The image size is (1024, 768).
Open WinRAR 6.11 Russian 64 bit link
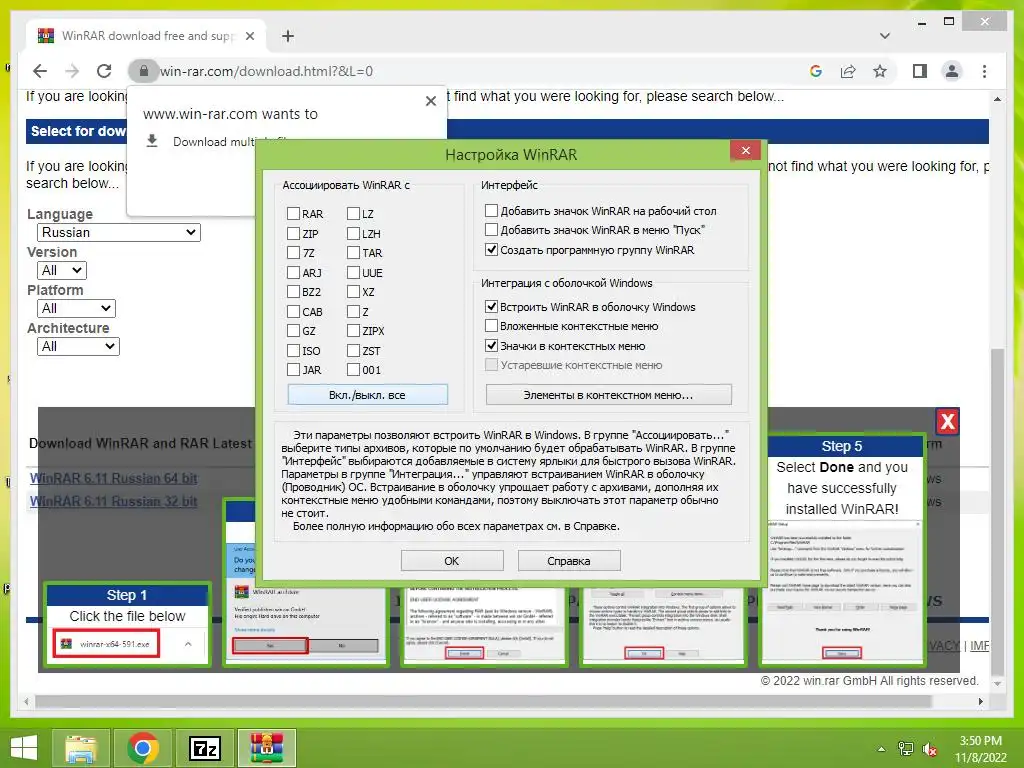tap(114, 478)
